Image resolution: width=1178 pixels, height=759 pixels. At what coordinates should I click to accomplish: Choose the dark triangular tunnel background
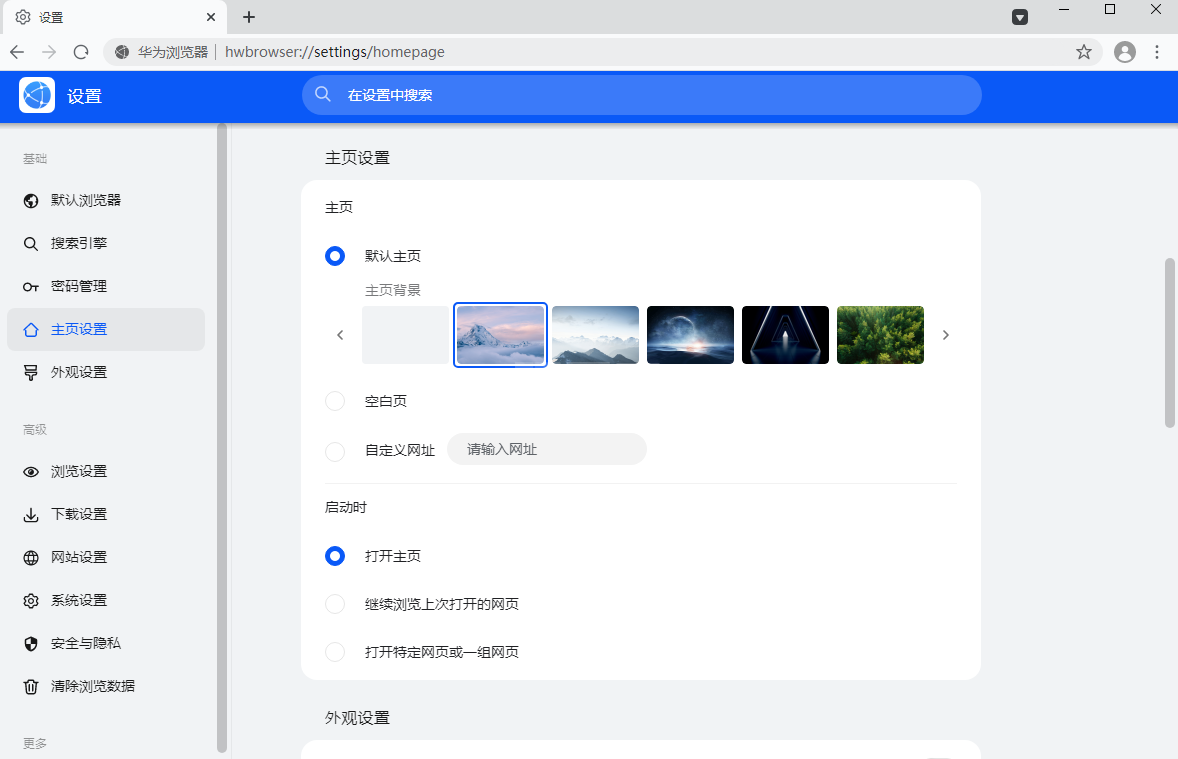pyautogui.click(x=785, y=335)
